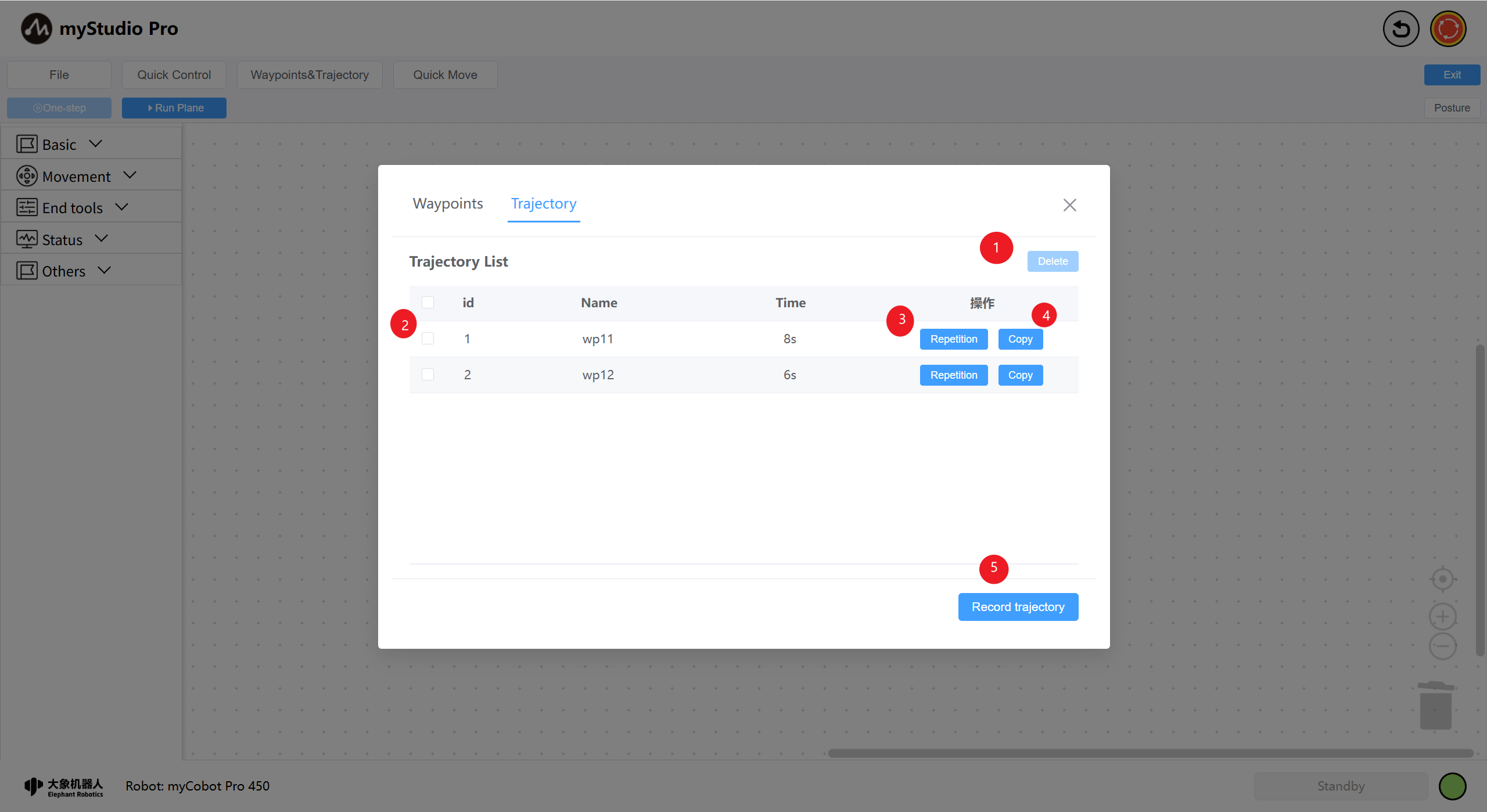Tick the checkbox for trajectory wp11
Viewport: 1487px width, 812px height.
point(428,339)
